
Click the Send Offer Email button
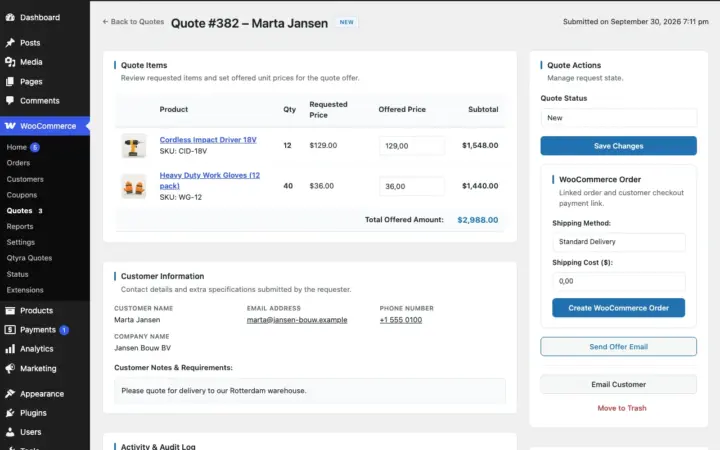pos(618,347)
